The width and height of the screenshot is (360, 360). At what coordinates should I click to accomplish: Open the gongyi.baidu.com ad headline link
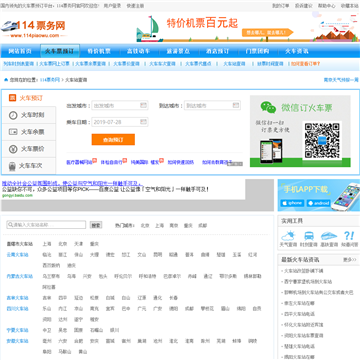pos(72,183)
